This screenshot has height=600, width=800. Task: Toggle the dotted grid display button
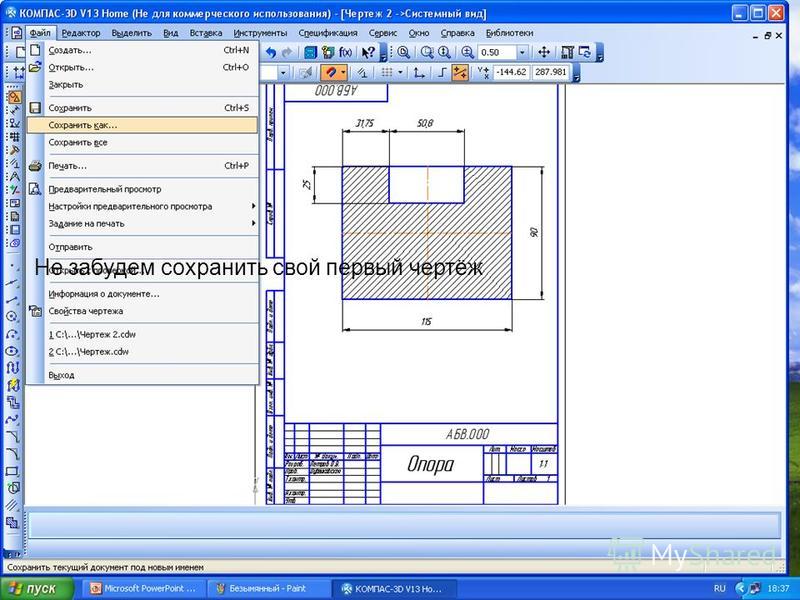point(387,72)
